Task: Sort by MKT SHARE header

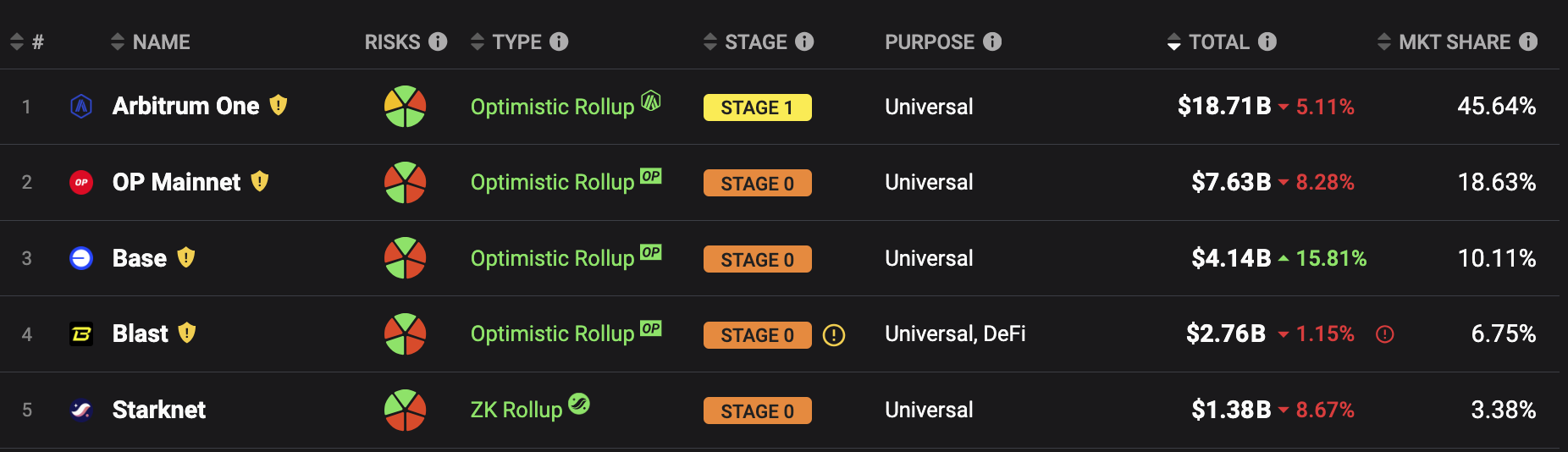Action: tap(1444, 41)
